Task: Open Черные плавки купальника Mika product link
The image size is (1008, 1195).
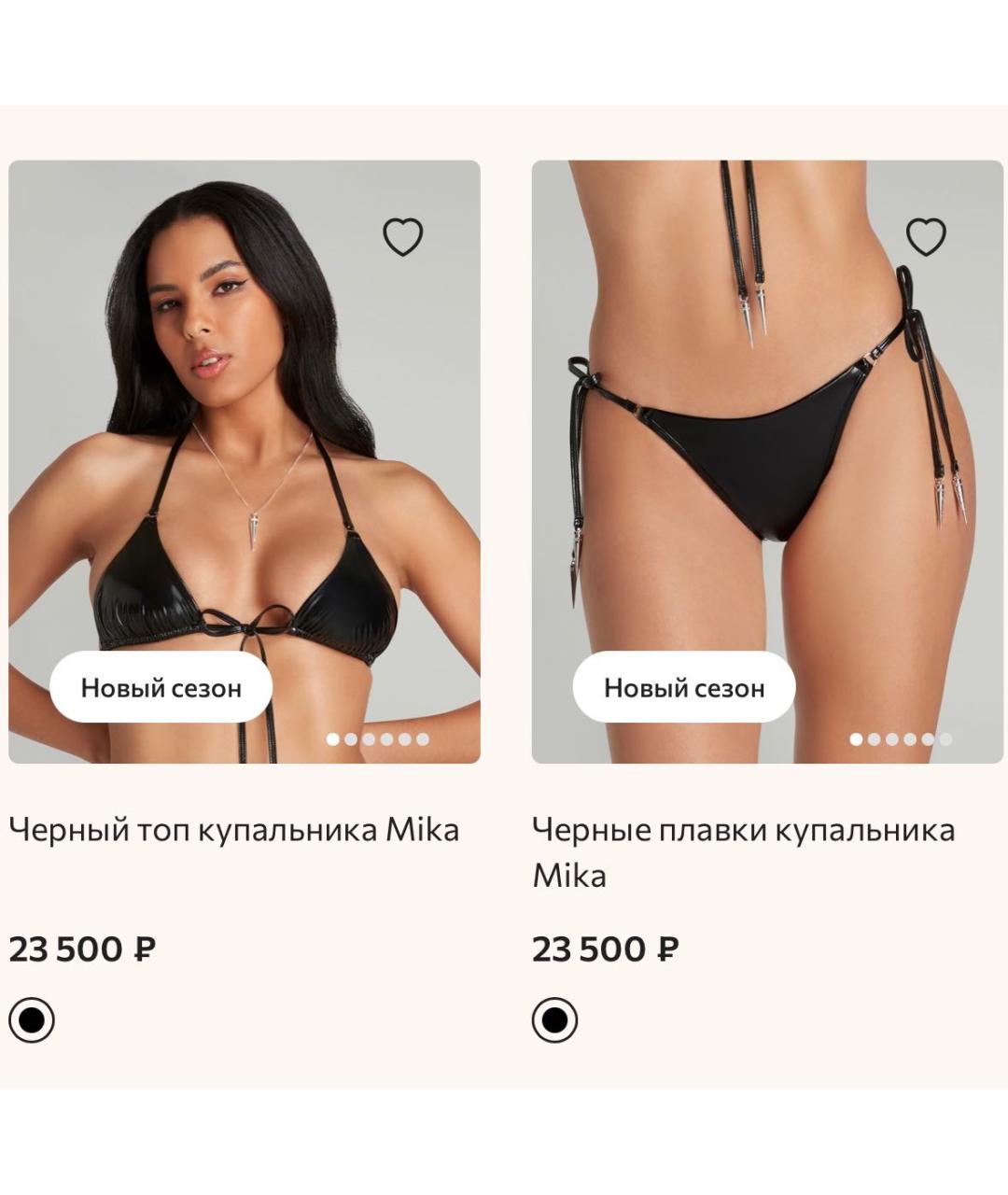Action: click(743, 852)
